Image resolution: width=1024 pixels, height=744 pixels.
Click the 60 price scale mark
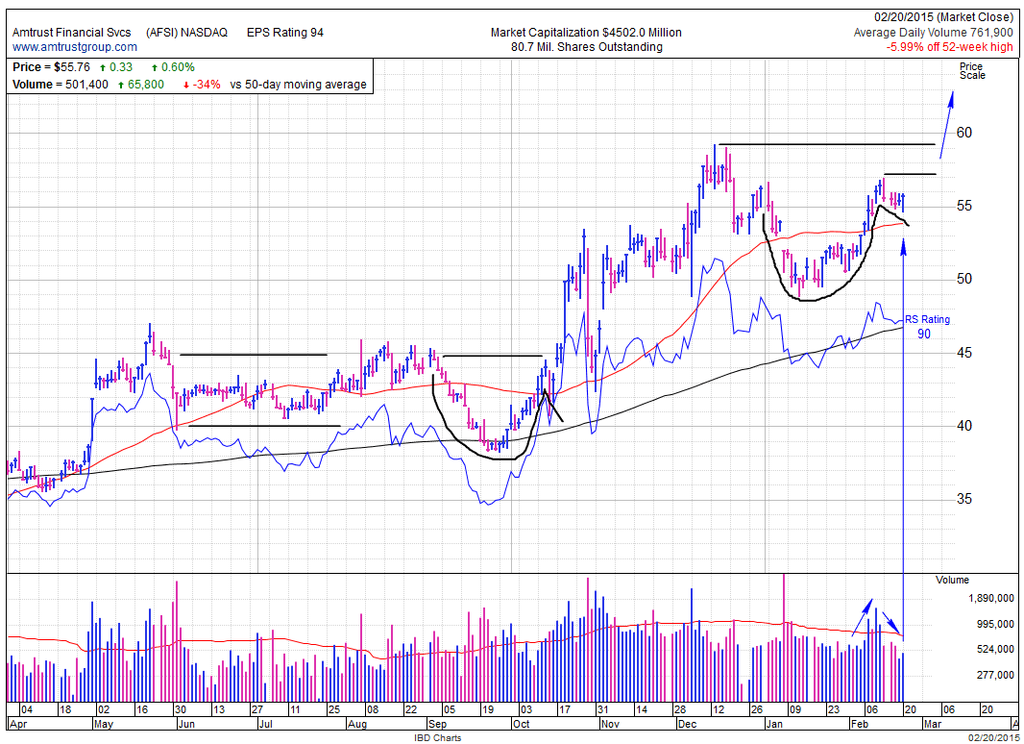964,133
